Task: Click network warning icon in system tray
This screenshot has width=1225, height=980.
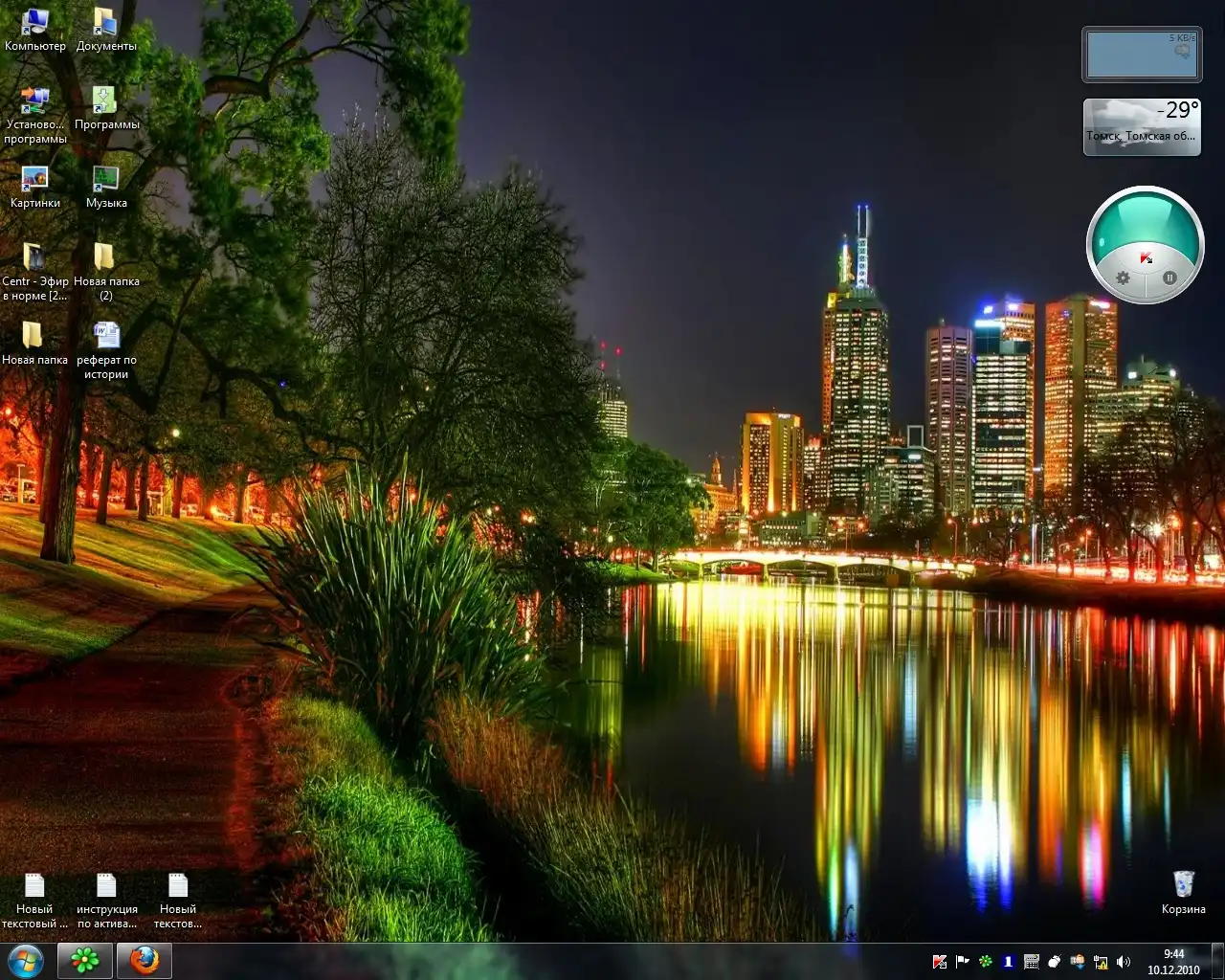Action: [1101, 962]
